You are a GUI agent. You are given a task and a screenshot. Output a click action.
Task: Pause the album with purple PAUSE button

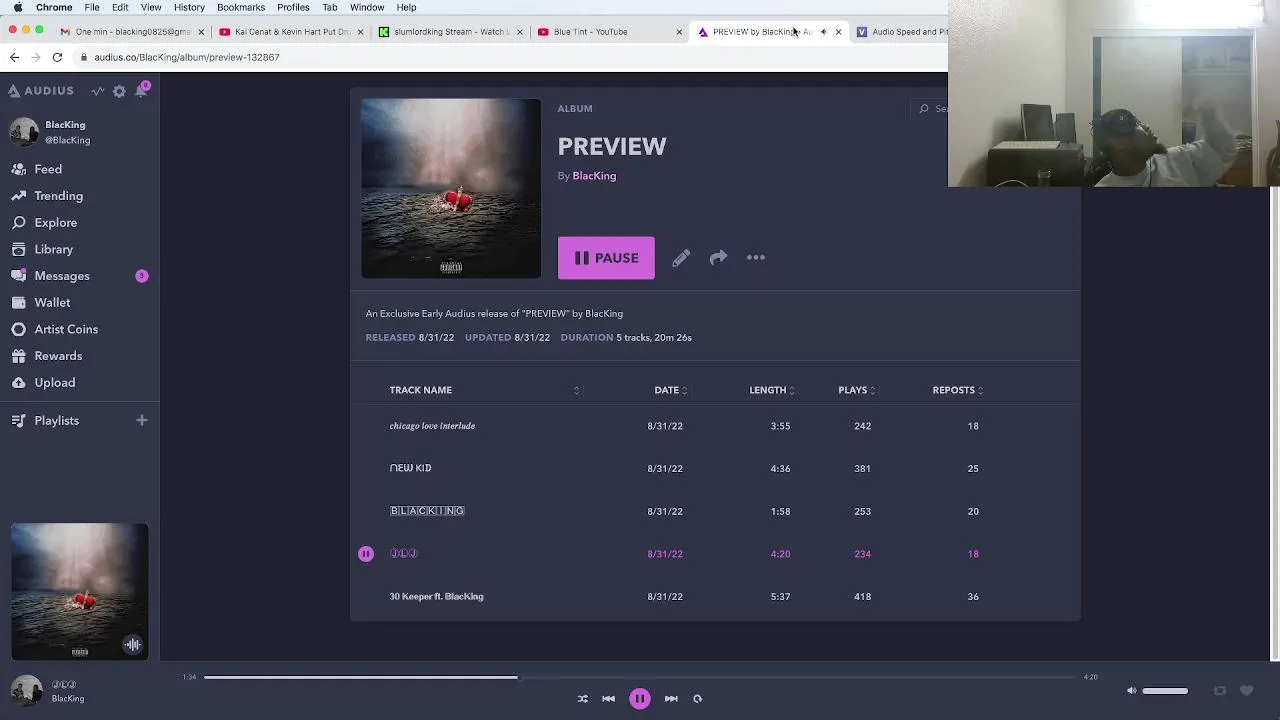[606, 258]
